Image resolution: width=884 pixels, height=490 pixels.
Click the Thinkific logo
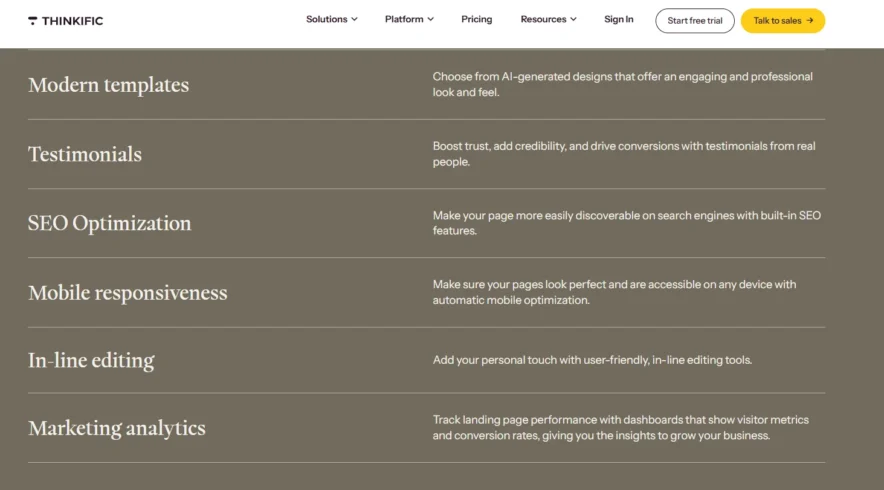pyautogui.click(x=65, y=20)
